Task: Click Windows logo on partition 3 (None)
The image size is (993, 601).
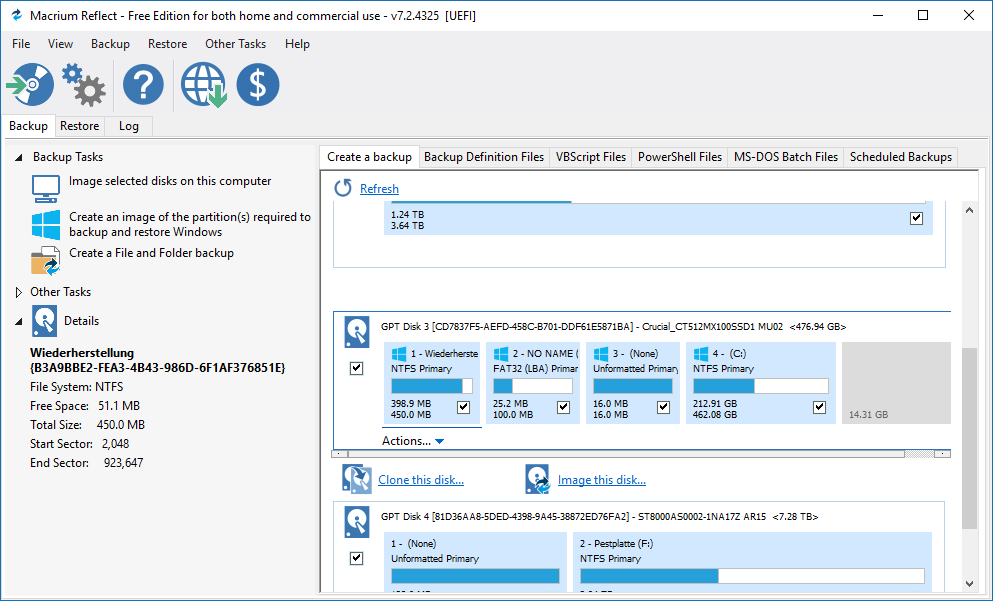Action: (x=601, y=353)
